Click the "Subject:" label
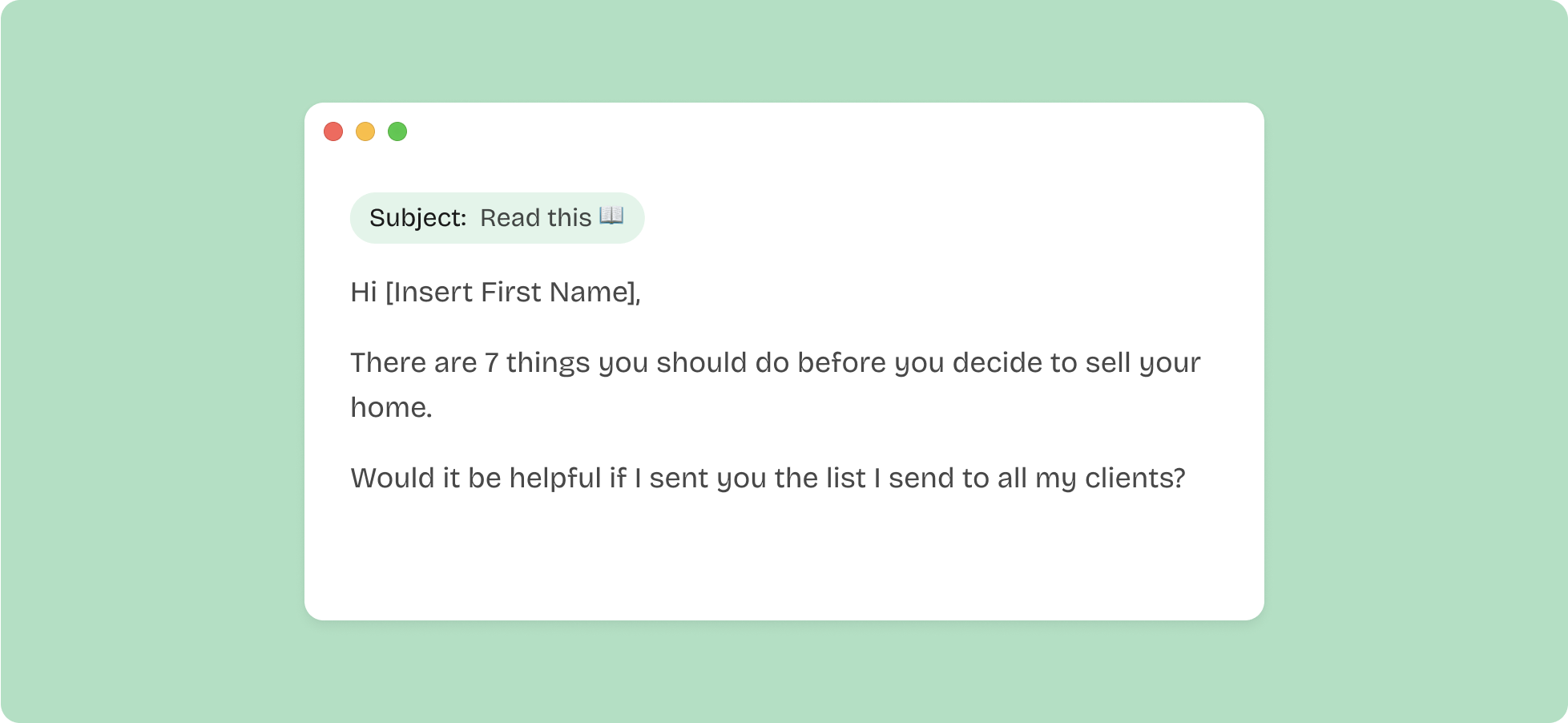 click(x=417, y=218)
